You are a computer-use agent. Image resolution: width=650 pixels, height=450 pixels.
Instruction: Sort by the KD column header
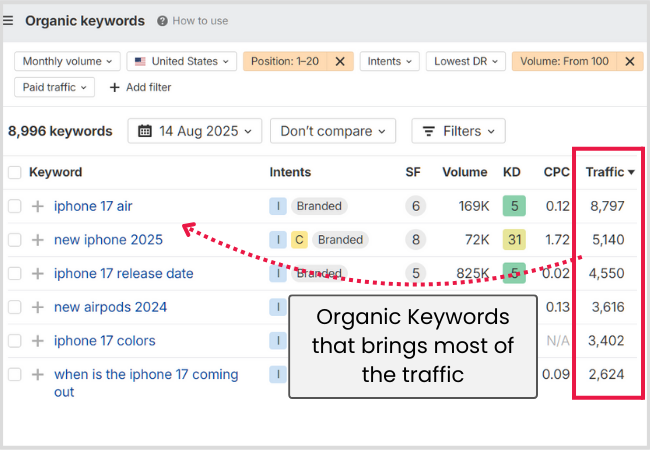tap(512, 172)
